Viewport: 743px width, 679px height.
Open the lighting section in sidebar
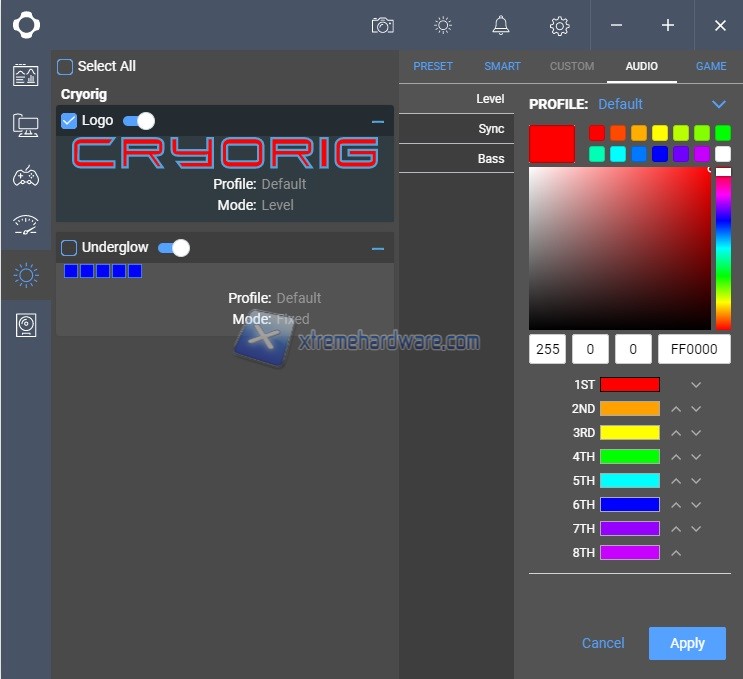[x=25, y=275]
